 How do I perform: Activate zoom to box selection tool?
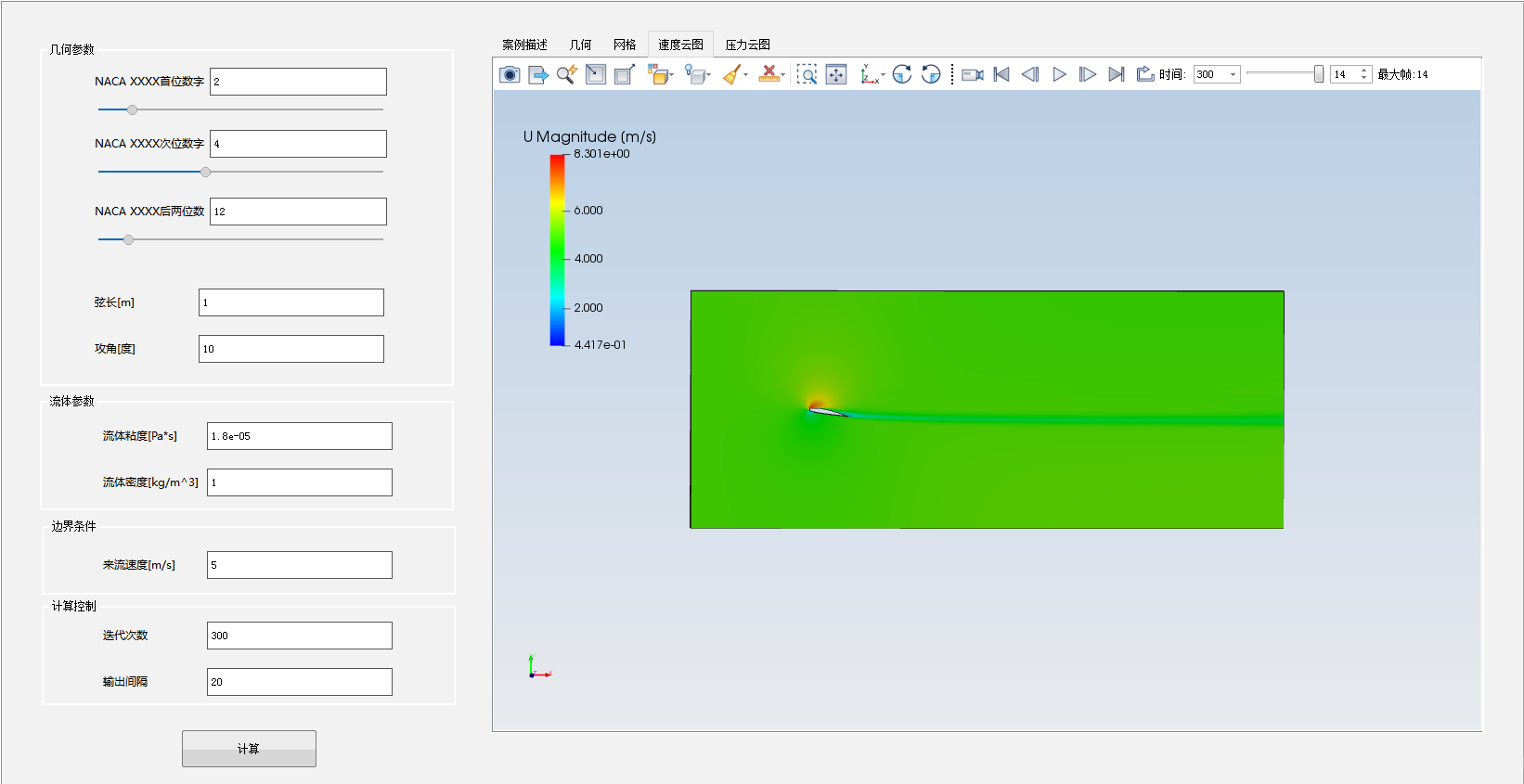[x=807, y=74]
